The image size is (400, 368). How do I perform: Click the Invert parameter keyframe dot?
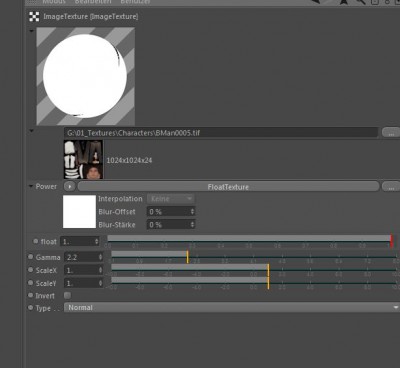pyautogui.click(x=31, y=295)
